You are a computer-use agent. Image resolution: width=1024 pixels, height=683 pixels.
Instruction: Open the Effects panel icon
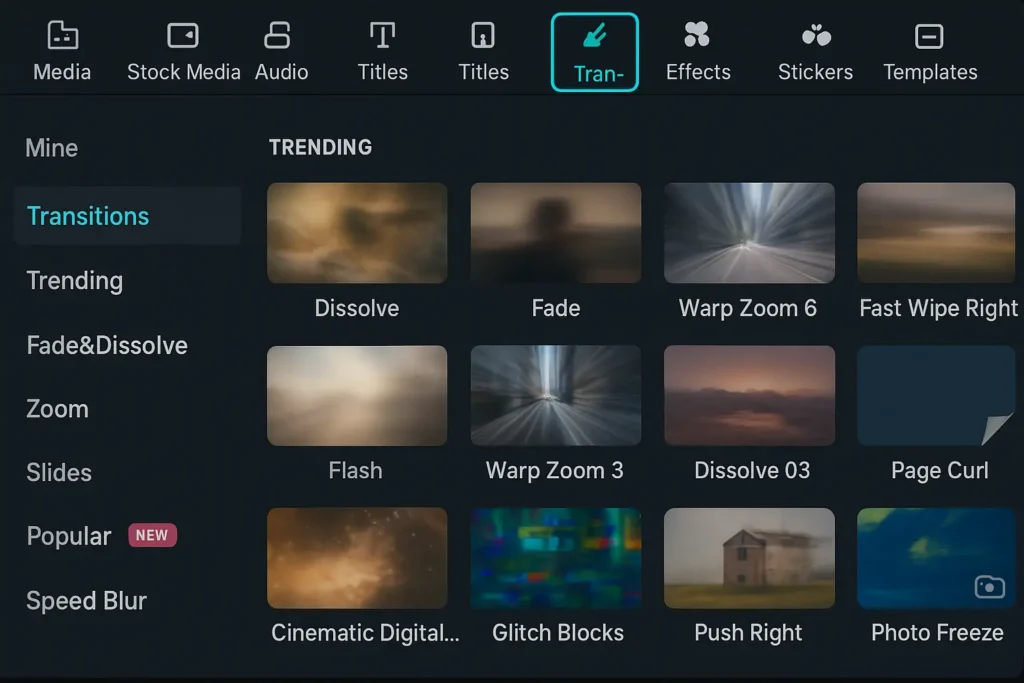click(x=697, y=37)
